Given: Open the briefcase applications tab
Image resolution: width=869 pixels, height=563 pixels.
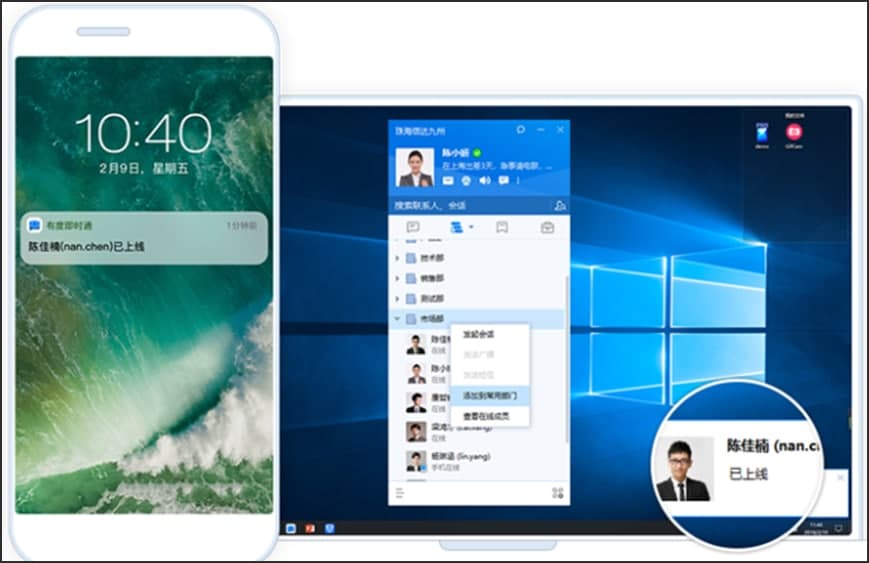Looking at the screenshot, I should (547, 227).
